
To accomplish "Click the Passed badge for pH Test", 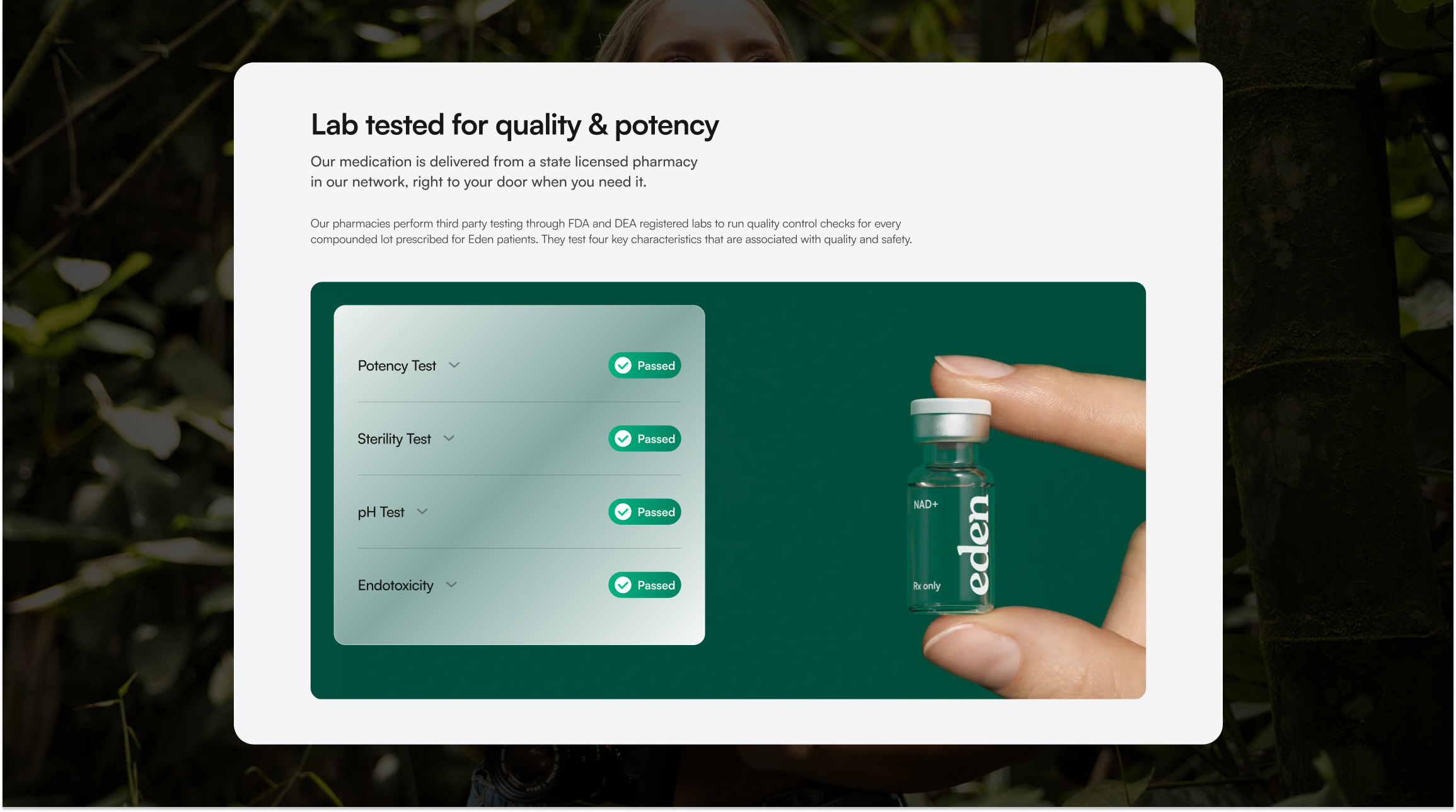I will pyautogui.click(x=644, y=512).
